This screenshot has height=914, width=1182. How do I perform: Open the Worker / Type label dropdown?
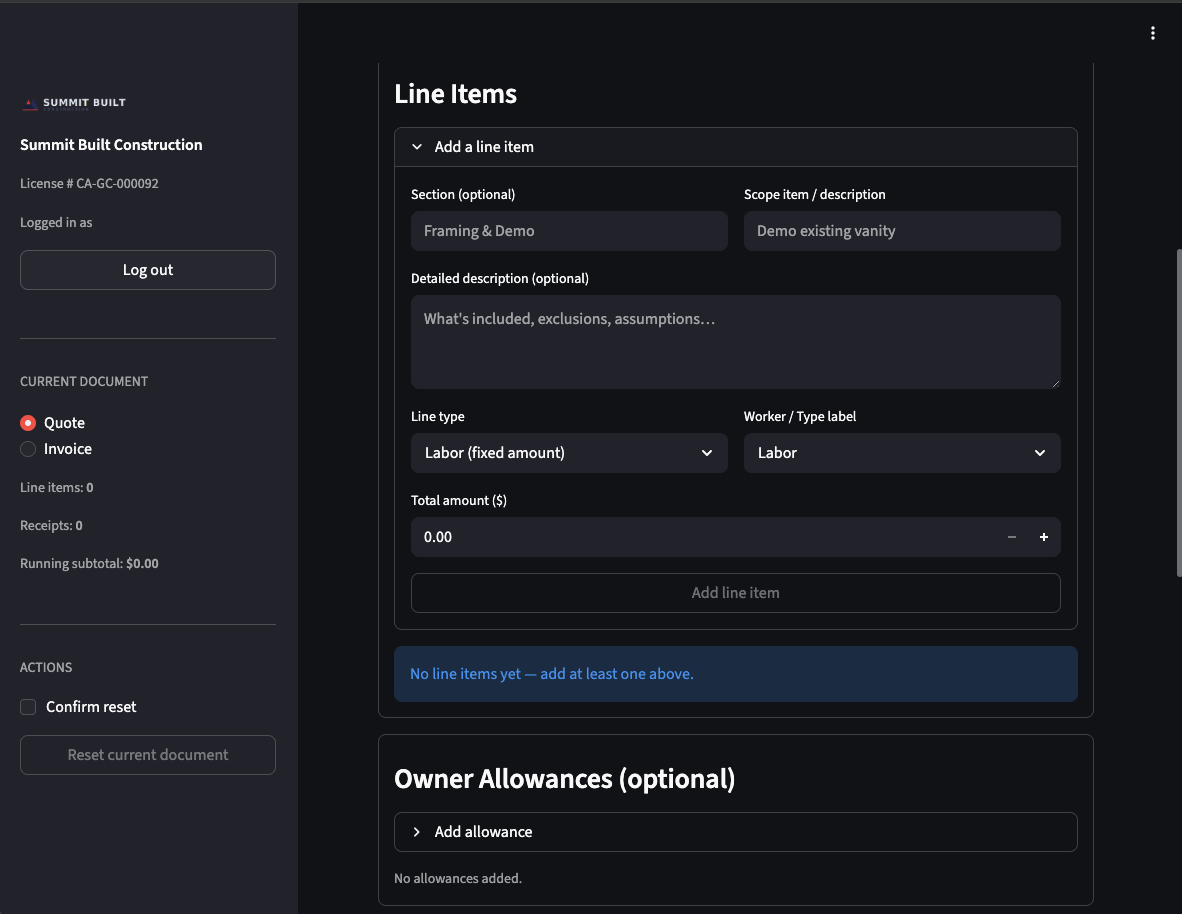point(902,453)
